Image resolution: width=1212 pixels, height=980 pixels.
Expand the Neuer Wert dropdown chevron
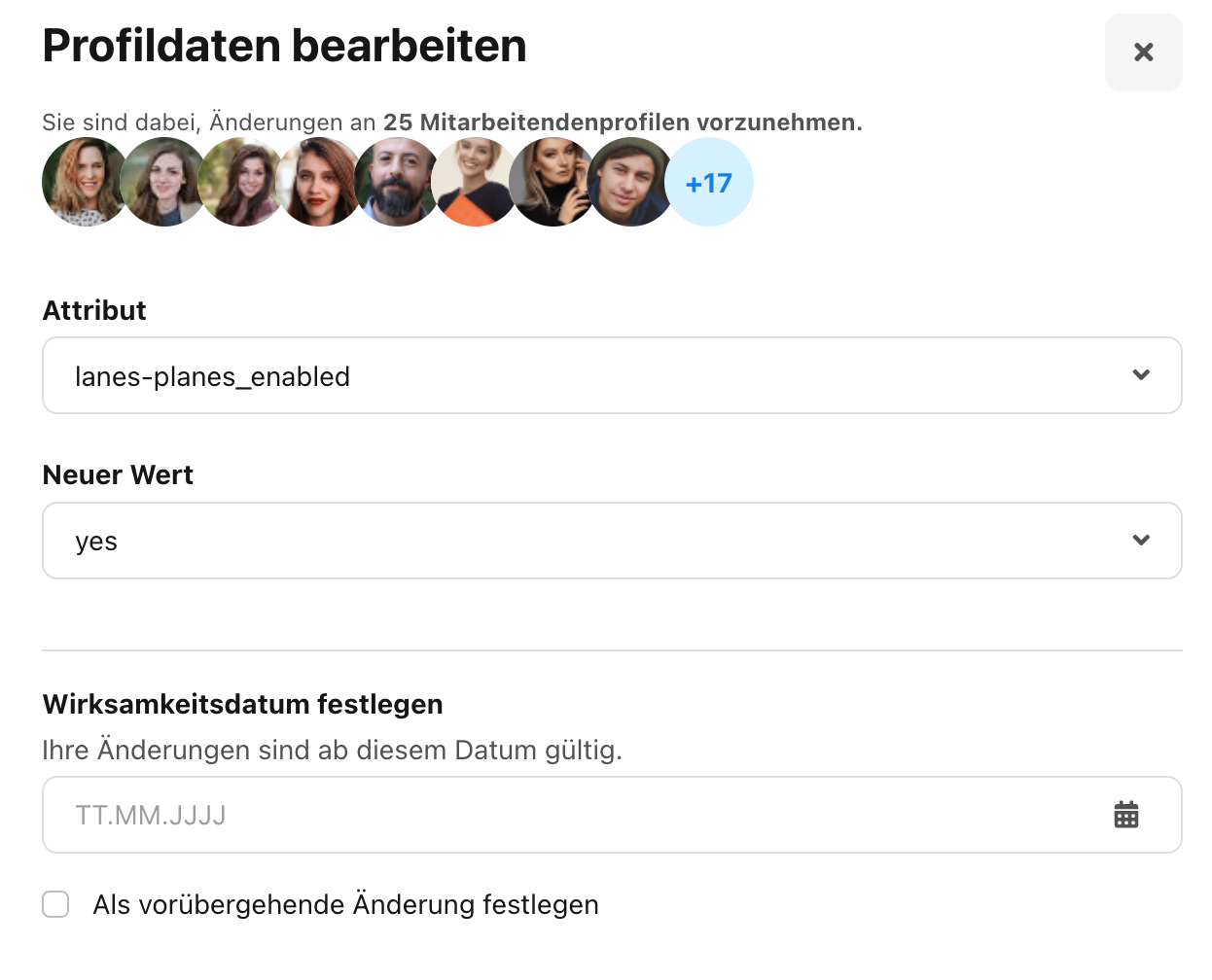1141,541
